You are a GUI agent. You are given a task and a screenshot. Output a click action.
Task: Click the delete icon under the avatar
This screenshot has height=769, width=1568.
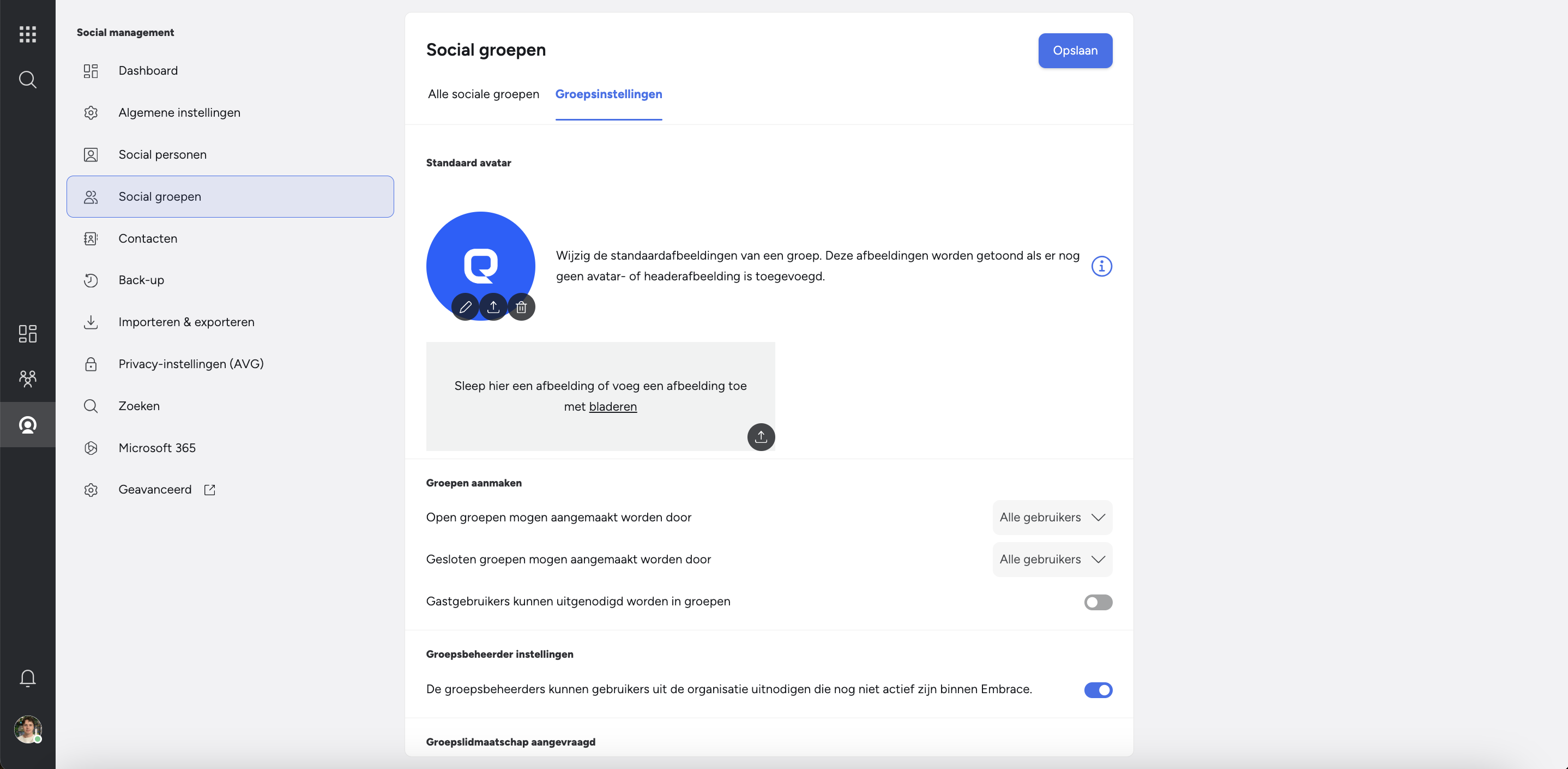[x=521, y=307]
